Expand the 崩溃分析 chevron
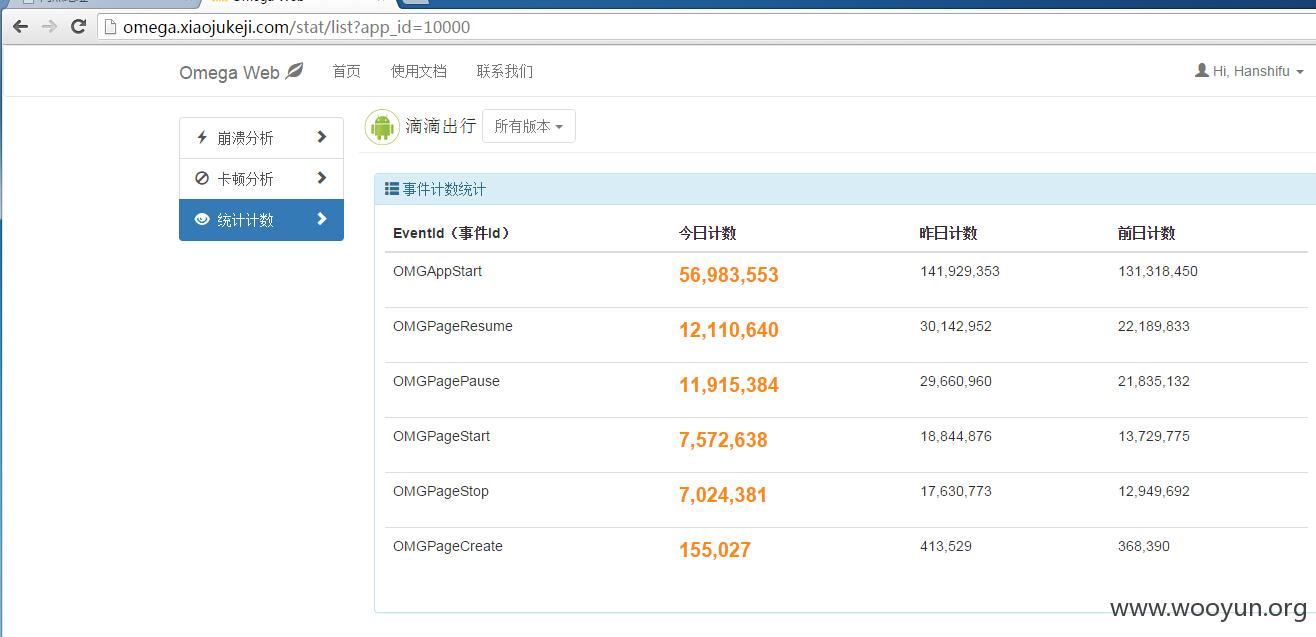Image resolution: width=1316 pixels, height=637 pixels. pos(321,137)
